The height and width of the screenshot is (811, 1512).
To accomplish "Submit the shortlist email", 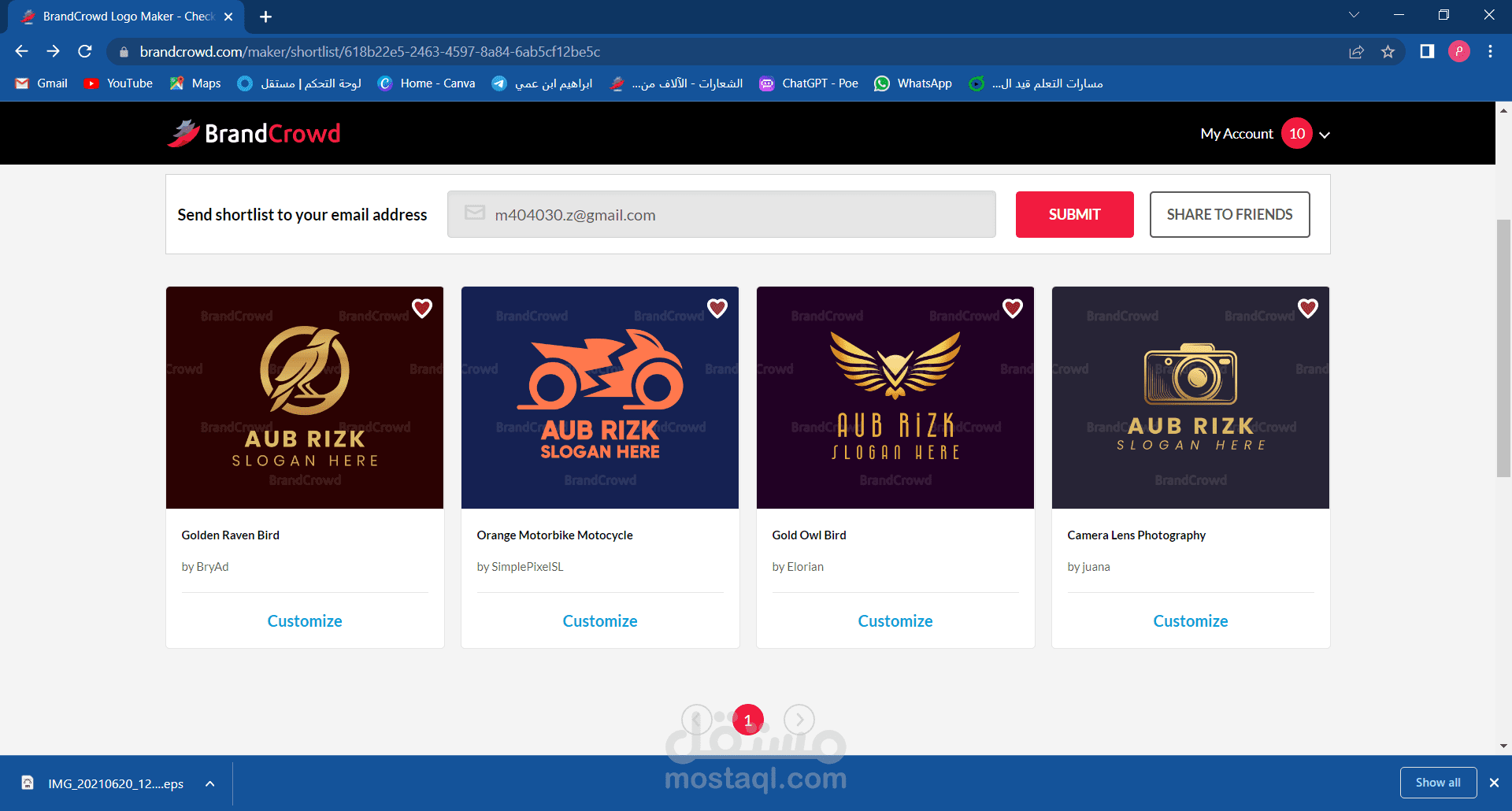I will 1074,214.
